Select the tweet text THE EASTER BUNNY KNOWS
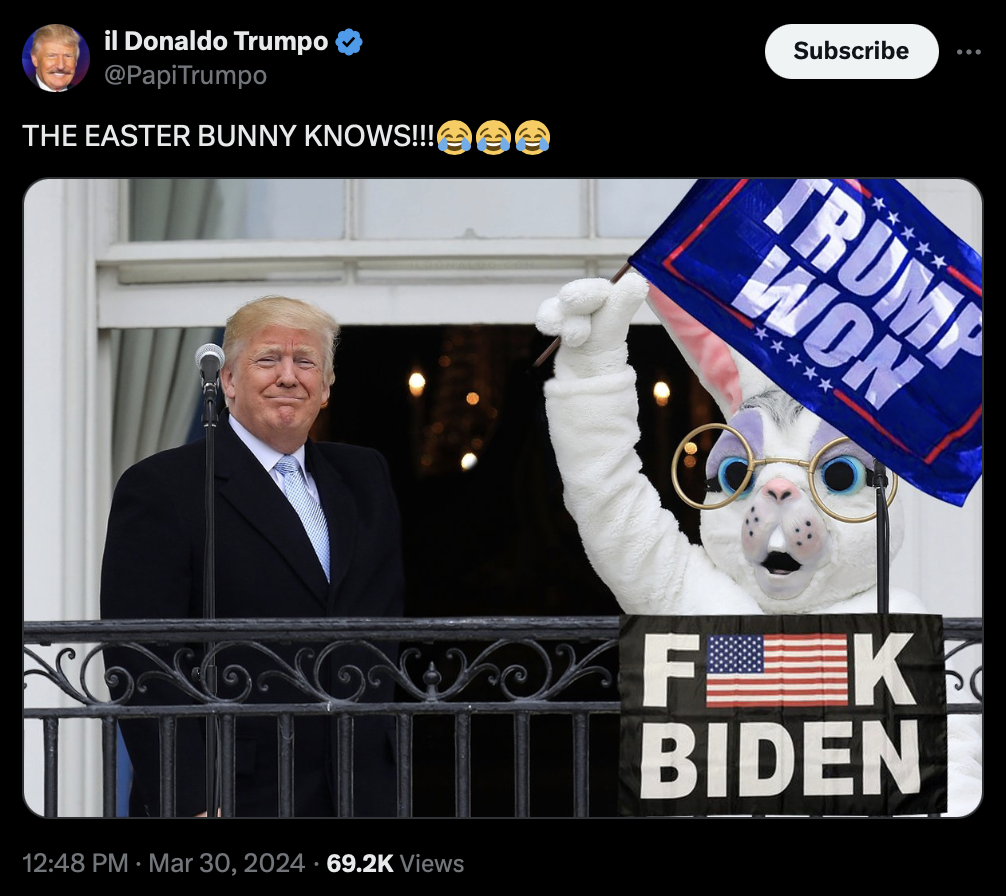The image size is (1006, 896). pyautogui.click(x=228, y=136)
